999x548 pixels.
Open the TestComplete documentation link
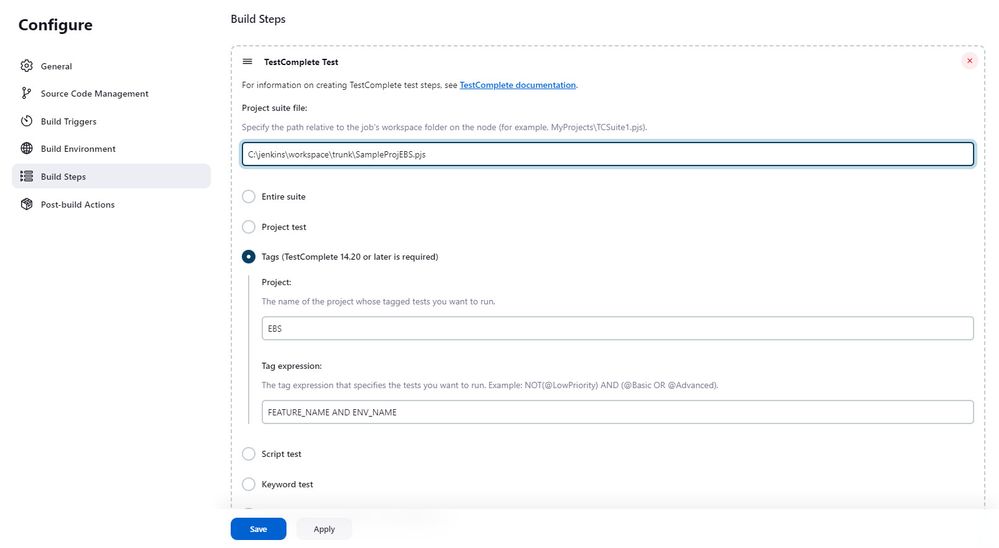click(517, 85)
